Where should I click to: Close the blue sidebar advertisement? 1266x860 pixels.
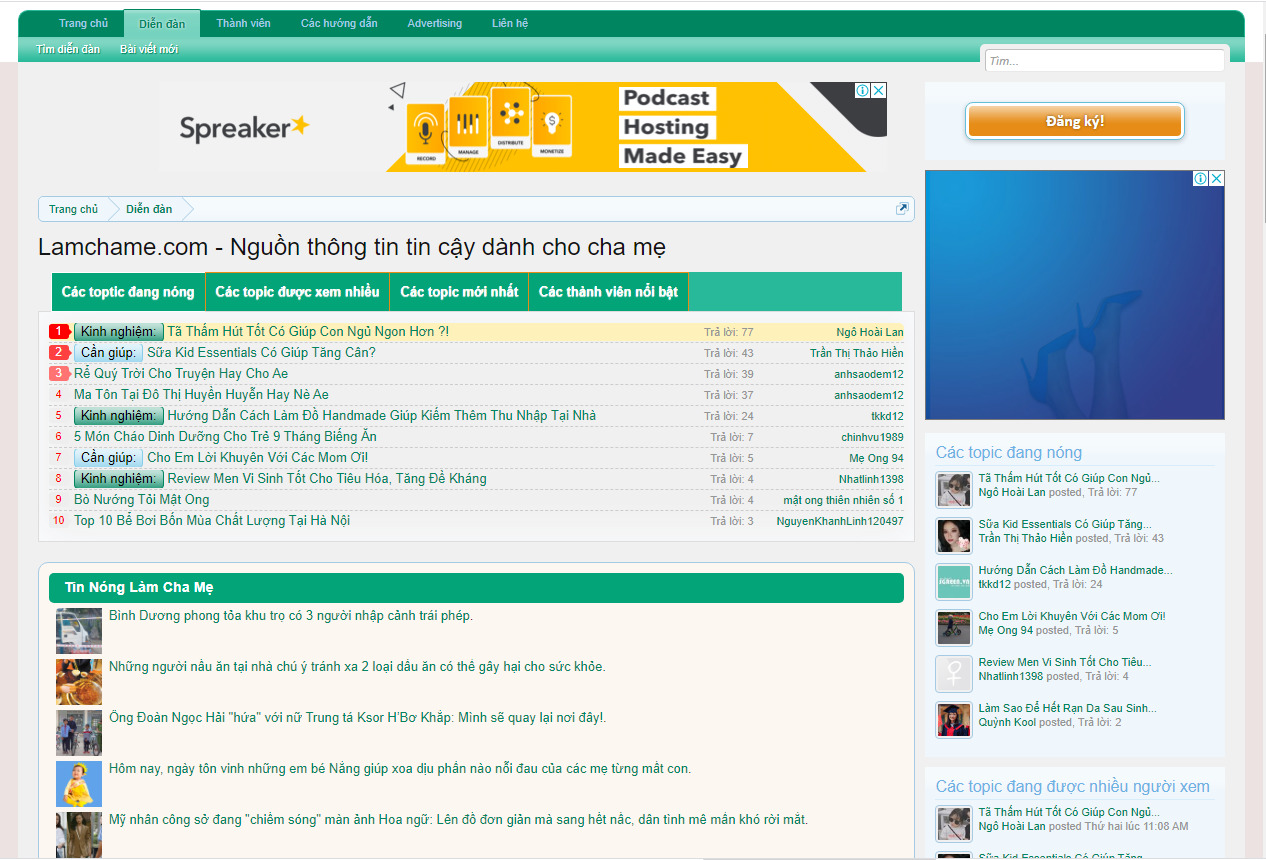point(1216,179)
